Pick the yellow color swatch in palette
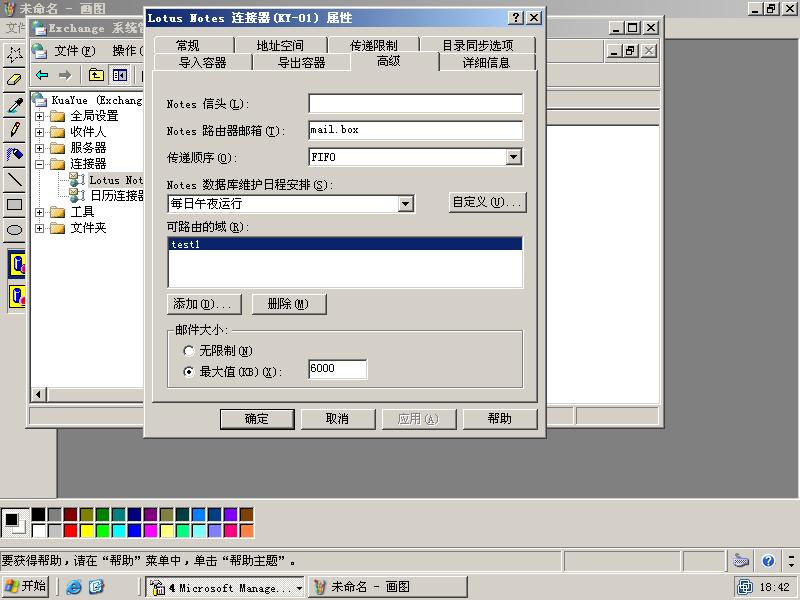 point(87,531)
